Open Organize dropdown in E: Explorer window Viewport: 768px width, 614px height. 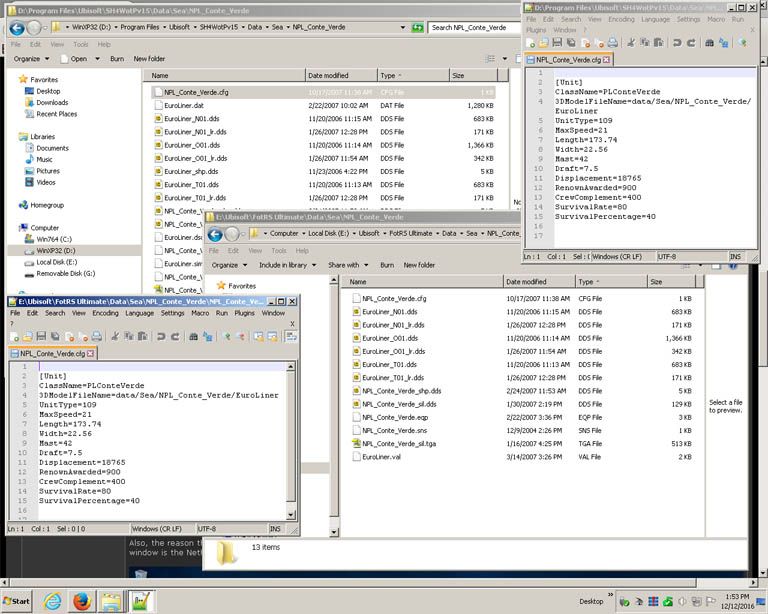tap(229, 265)
